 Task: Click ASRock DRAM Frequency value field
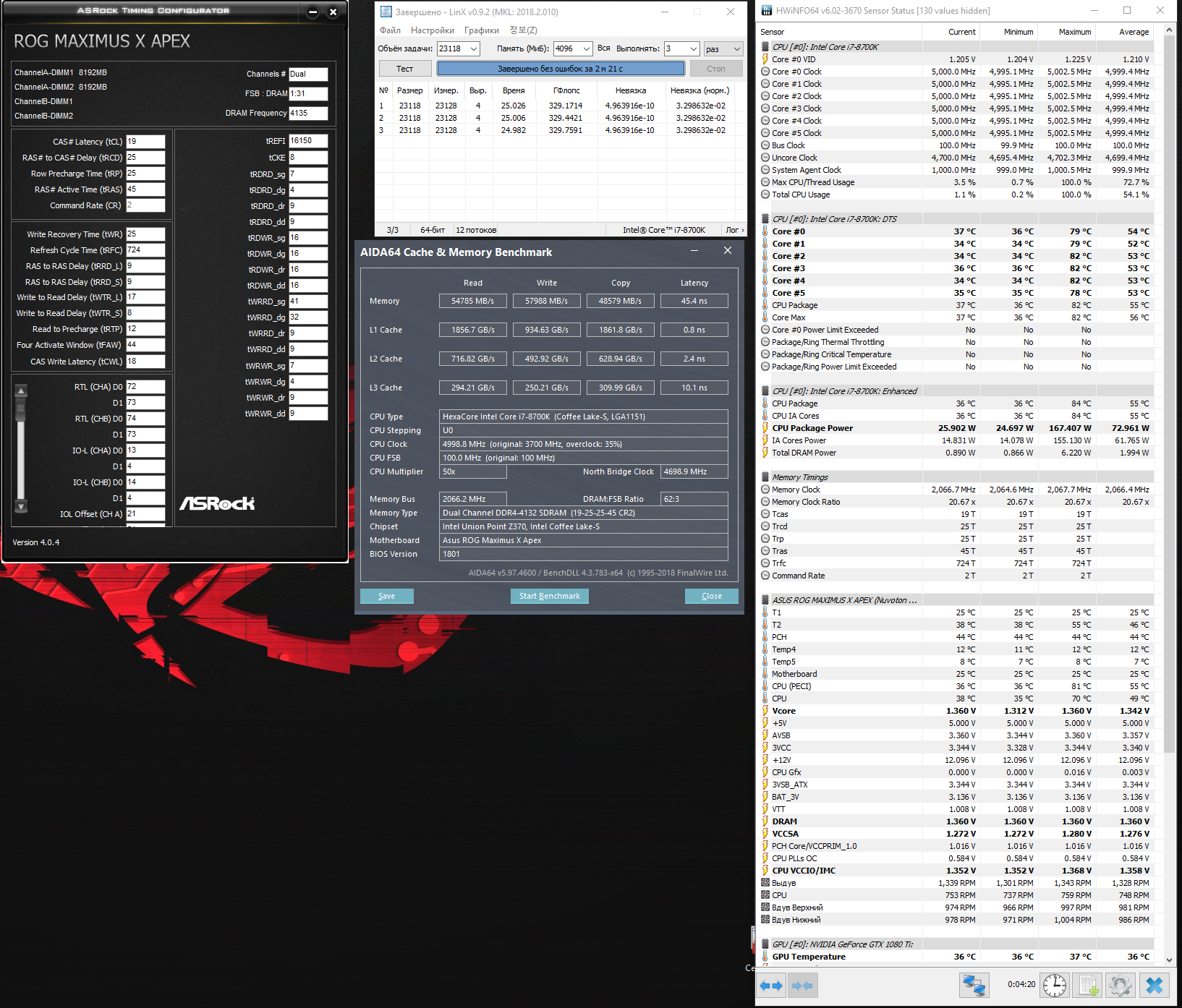(x=308, y=114)
